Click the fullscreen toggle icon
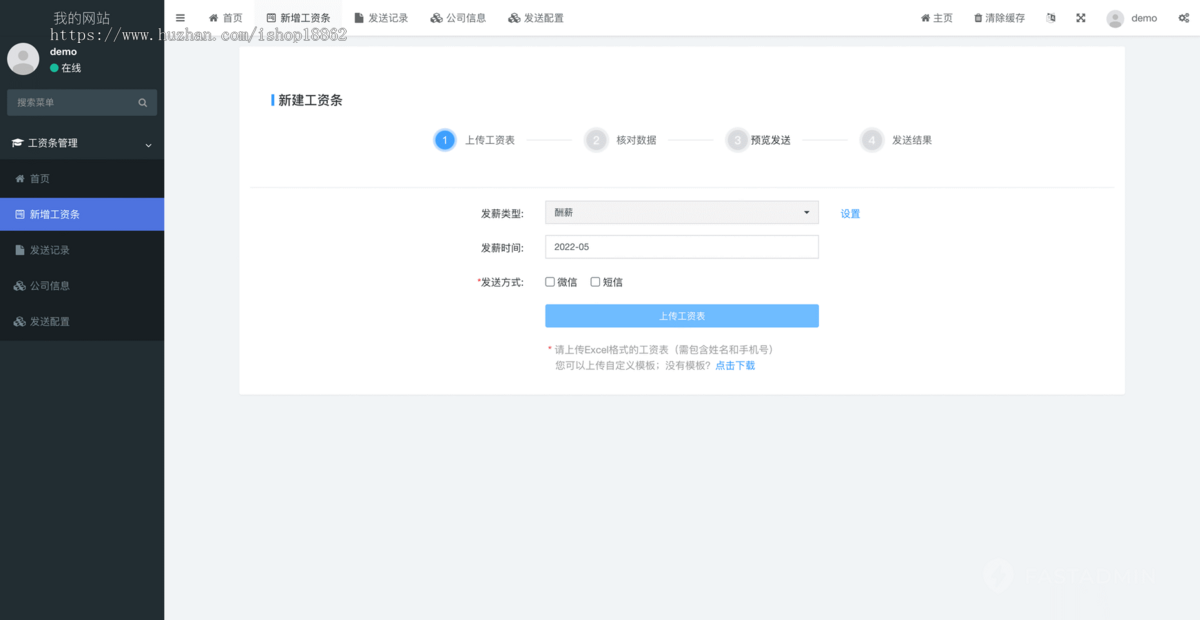The image size is (1200, 620). [x=1080, y=17]
